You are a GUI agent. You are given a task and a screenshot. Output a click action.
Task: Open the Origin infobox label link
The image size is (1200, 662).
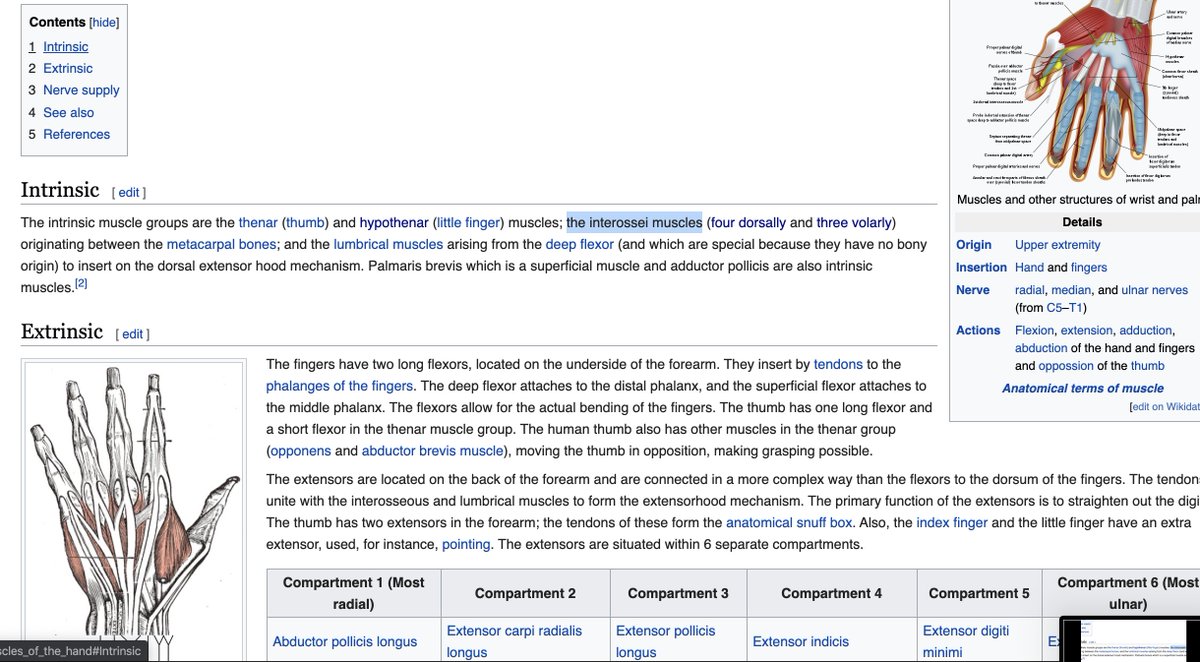[974, 244]
